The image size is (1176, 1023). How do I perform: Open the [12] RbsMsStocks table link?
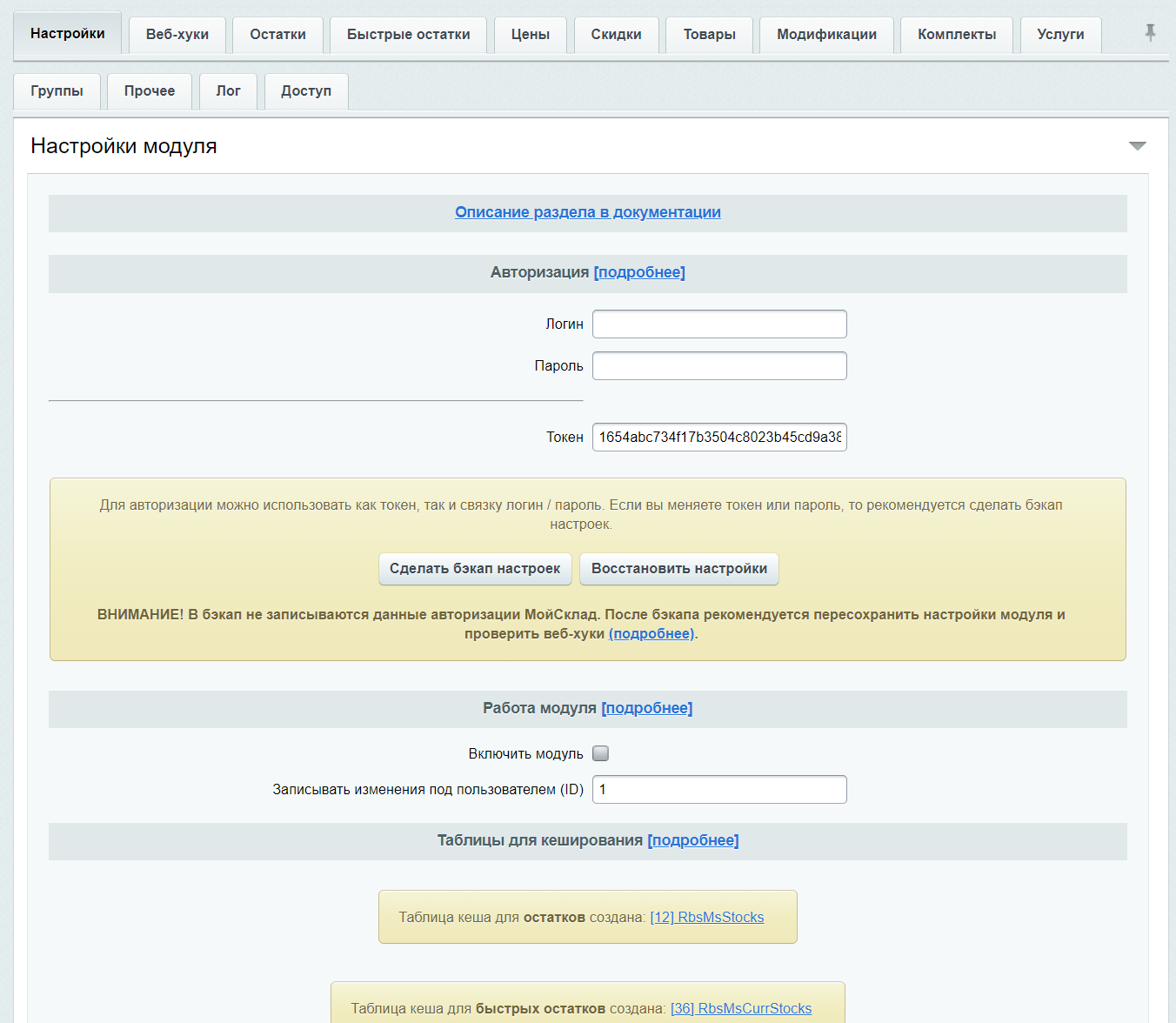point(707,917)
